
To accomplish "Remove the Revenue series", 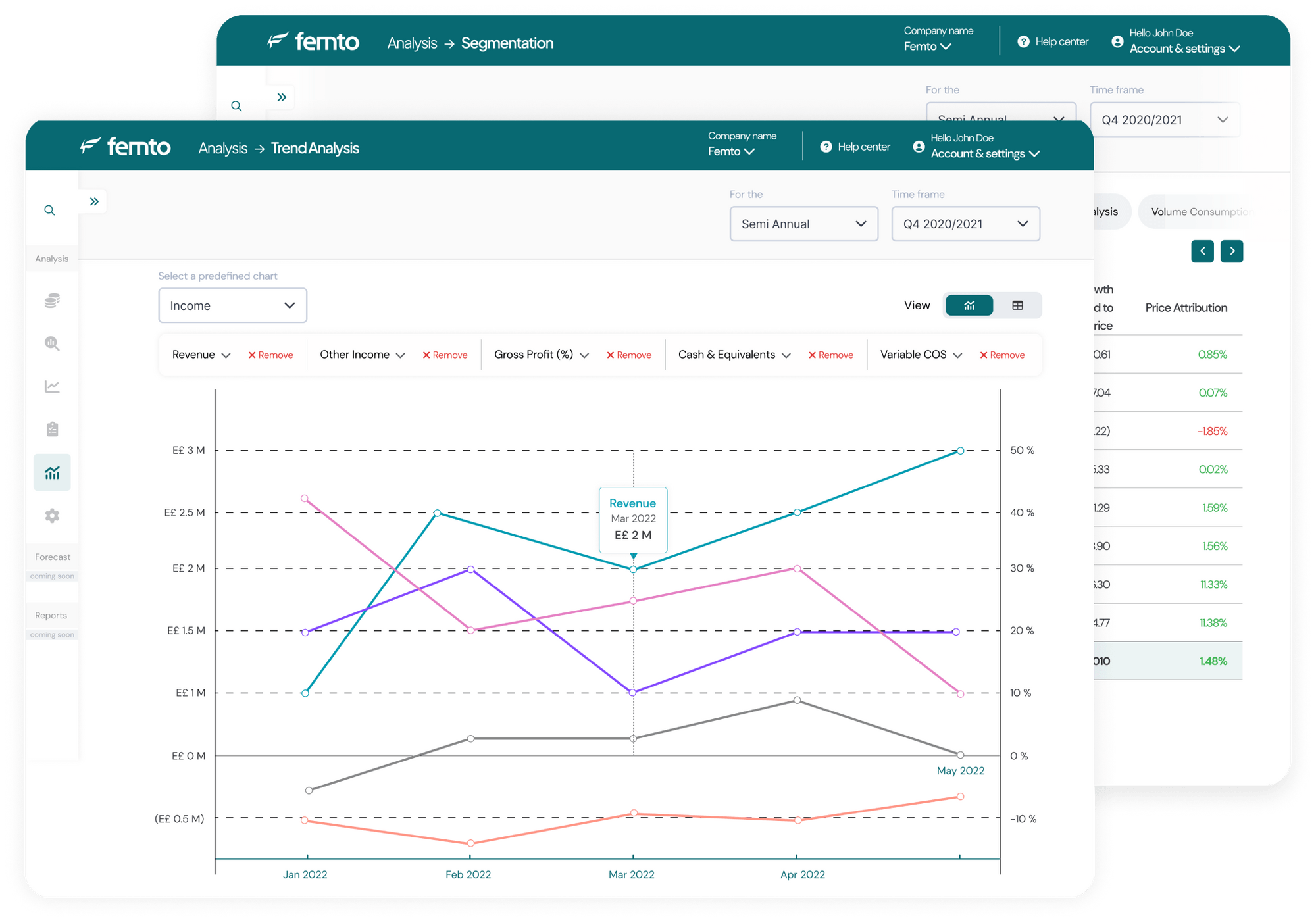I will tap(270, 355).
